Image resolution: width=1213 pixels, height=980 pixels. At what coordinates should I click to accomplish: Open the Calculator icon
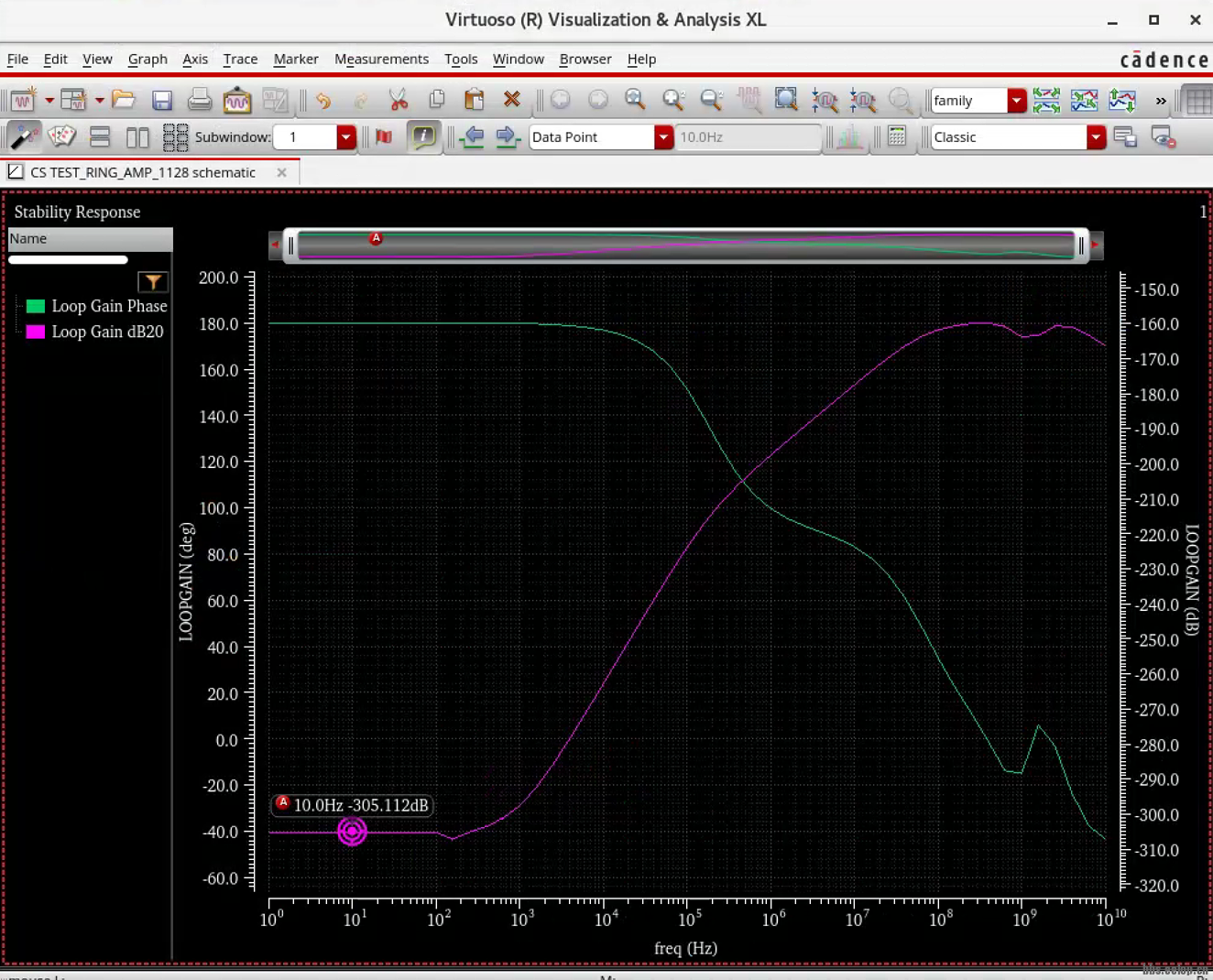click(897, 137)
